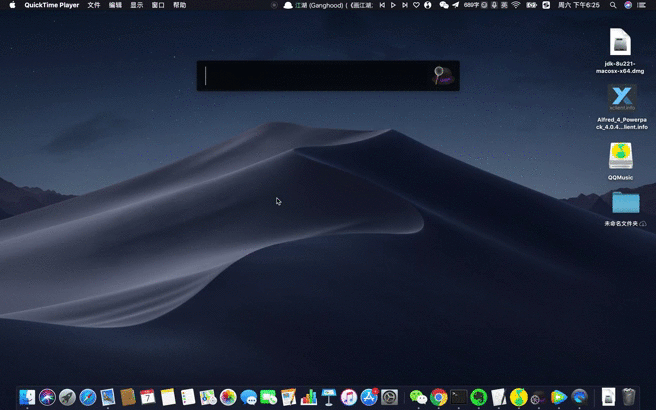Open 显示 menu in menu bar
This screenshot has height=410, width=656.
pyautogui.click(x=136, y=5)
